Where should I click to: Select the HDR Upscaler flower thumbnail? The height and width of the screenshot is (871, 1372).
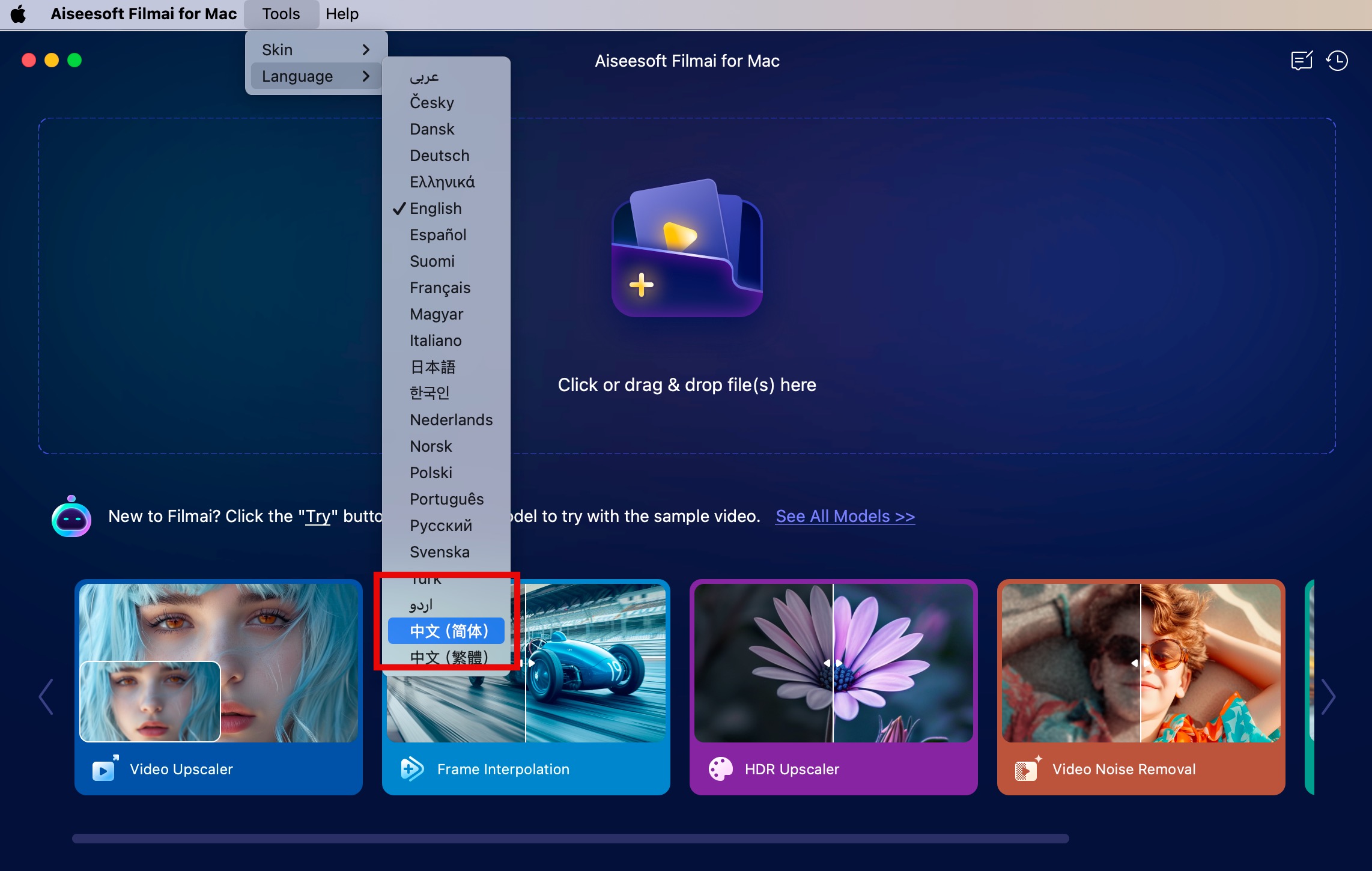[x=833, y=663]
